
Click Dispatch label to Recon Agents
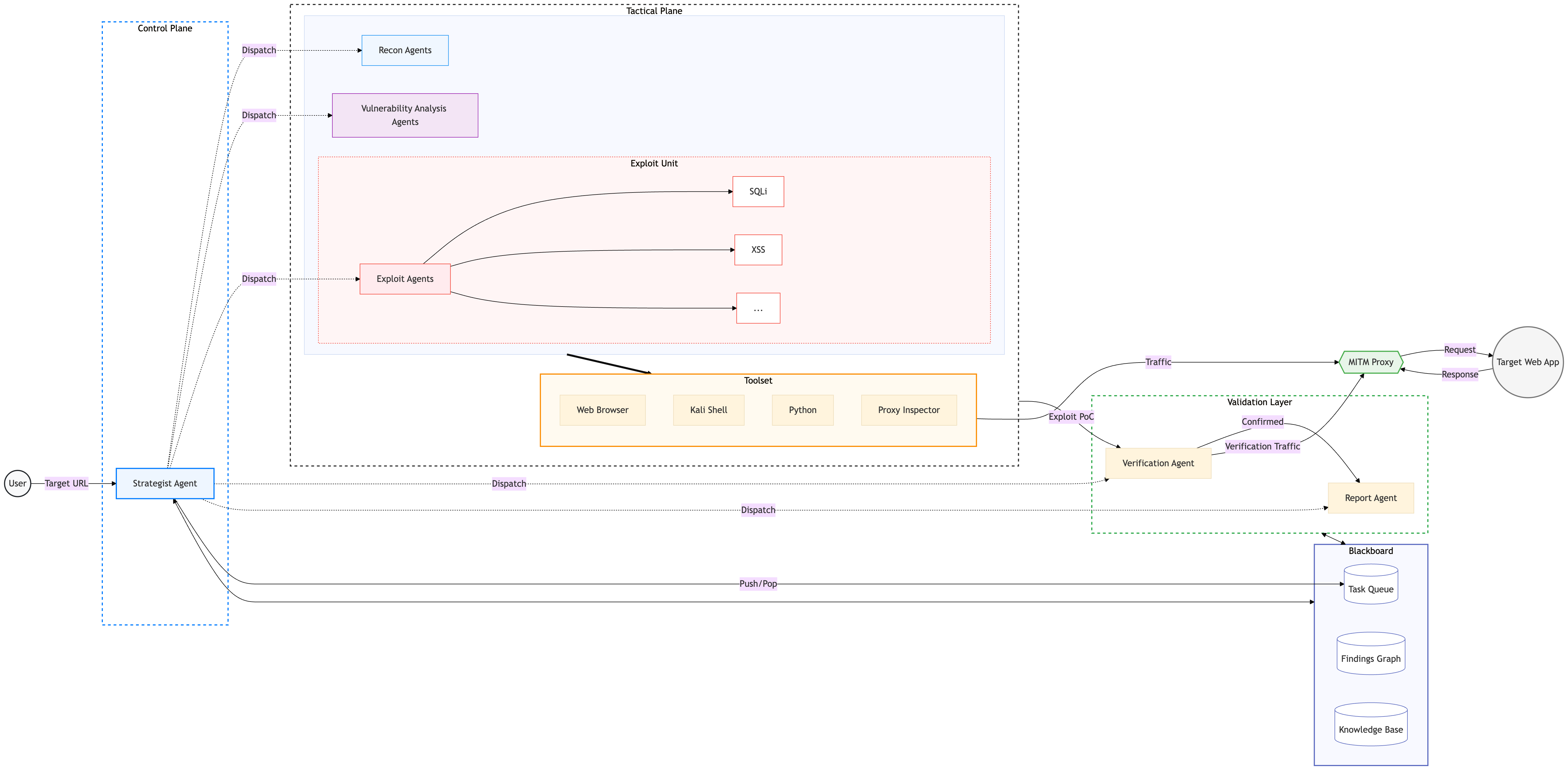tap(259, 50)
